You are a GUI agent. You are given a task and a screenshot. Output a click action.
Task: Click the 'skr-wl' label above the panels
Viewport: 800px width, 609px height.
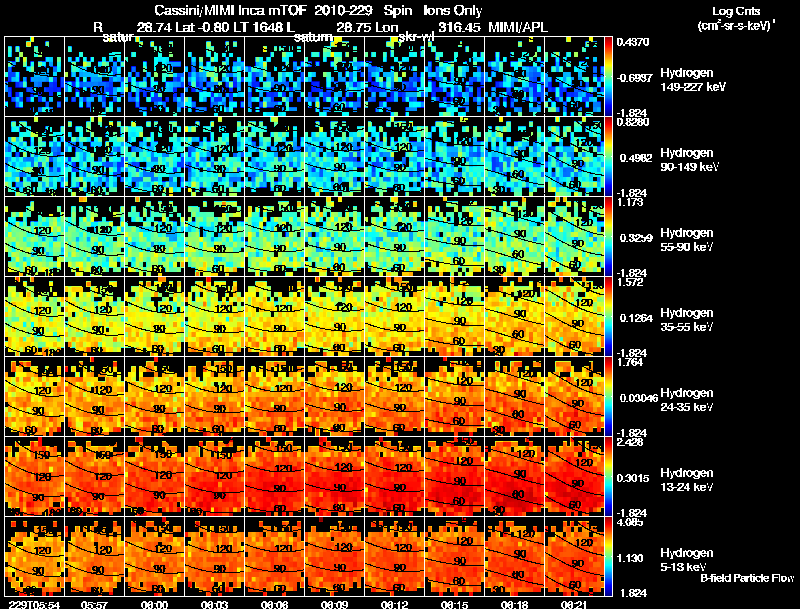click(416, 37)
